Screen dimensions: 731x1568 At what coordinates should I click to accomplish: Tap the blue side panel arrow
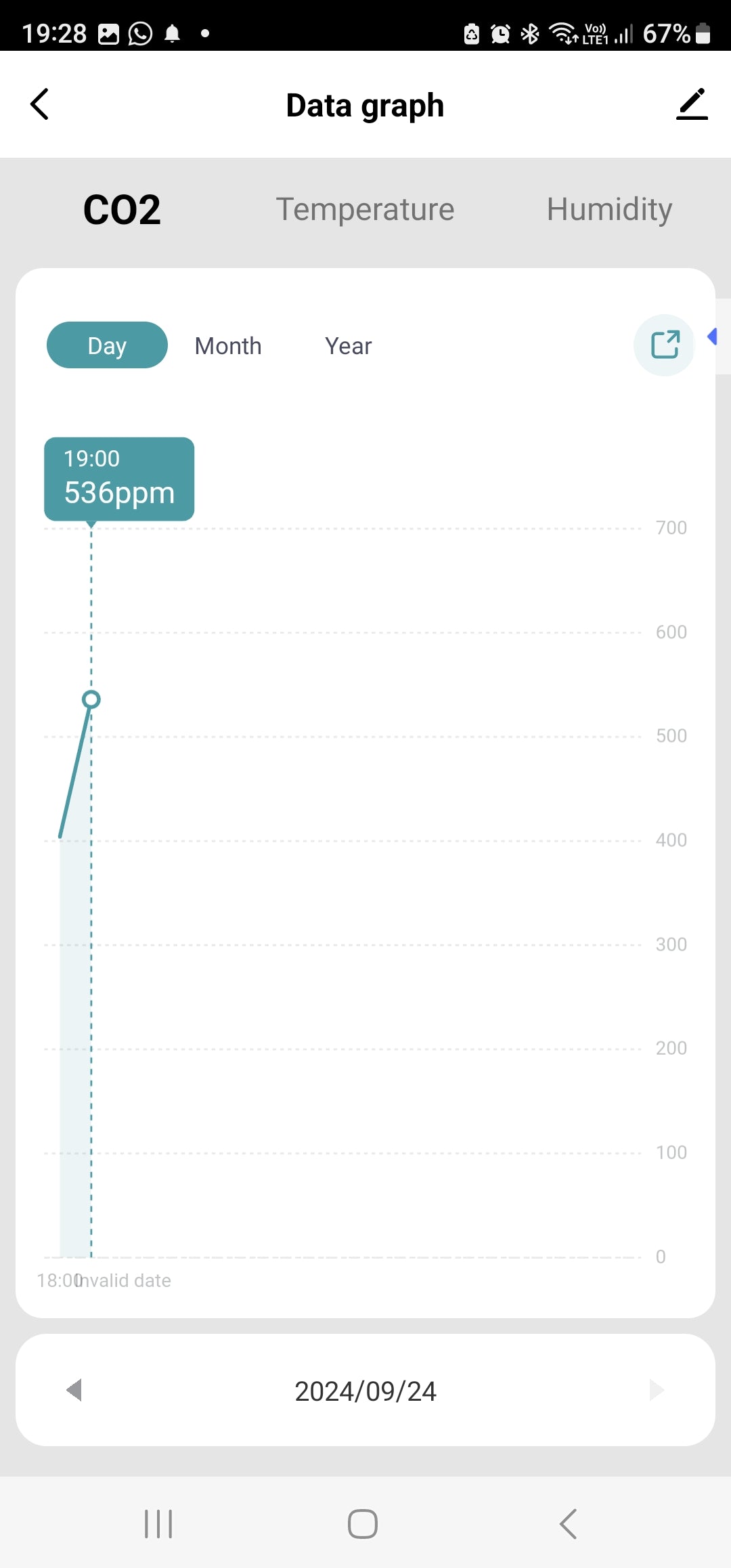pyautogui.click(x=713, y=336)
